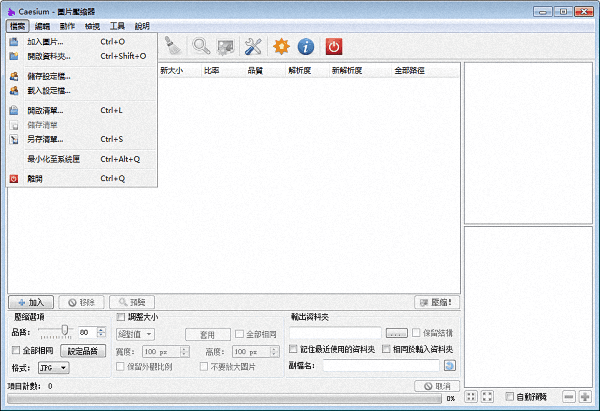The height and width of the screenshot is (411, 600).
Task: Enable 相同於輸入資料夾 checkbox
Action: coord(386,349)
